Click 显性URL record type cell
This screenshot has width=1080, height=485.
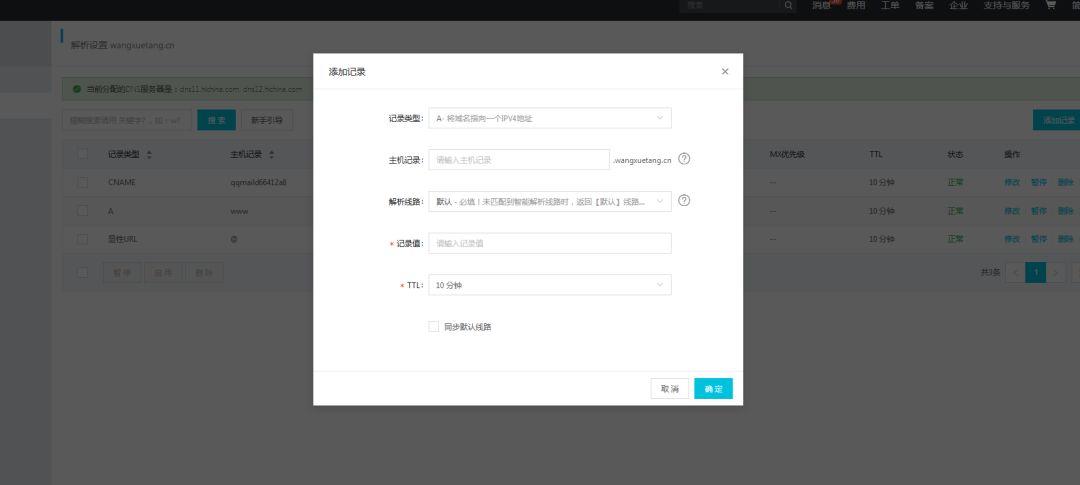pyautogui.click(x=123, y=239)
